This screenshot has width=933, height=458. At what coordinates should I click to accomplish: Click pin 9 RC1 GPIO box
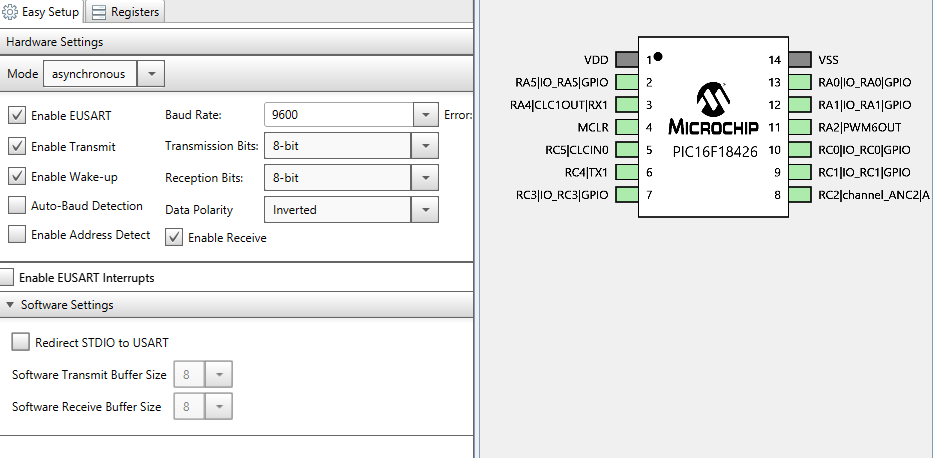(800, 172)
